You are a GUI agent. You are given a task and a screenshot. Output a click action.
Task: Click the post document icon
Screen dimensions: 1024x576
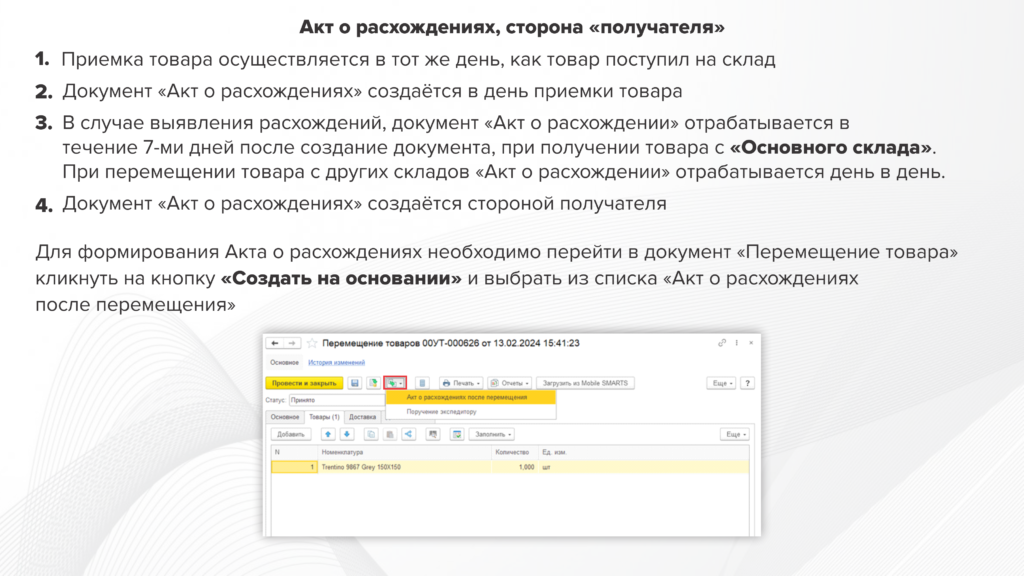click(373, 383)
